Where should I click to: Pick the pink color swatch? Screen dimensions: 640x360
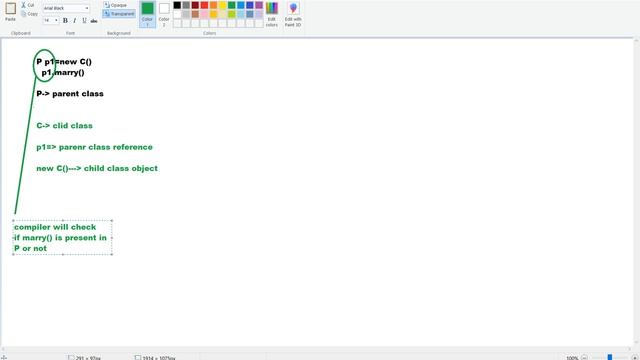[204, 14]
